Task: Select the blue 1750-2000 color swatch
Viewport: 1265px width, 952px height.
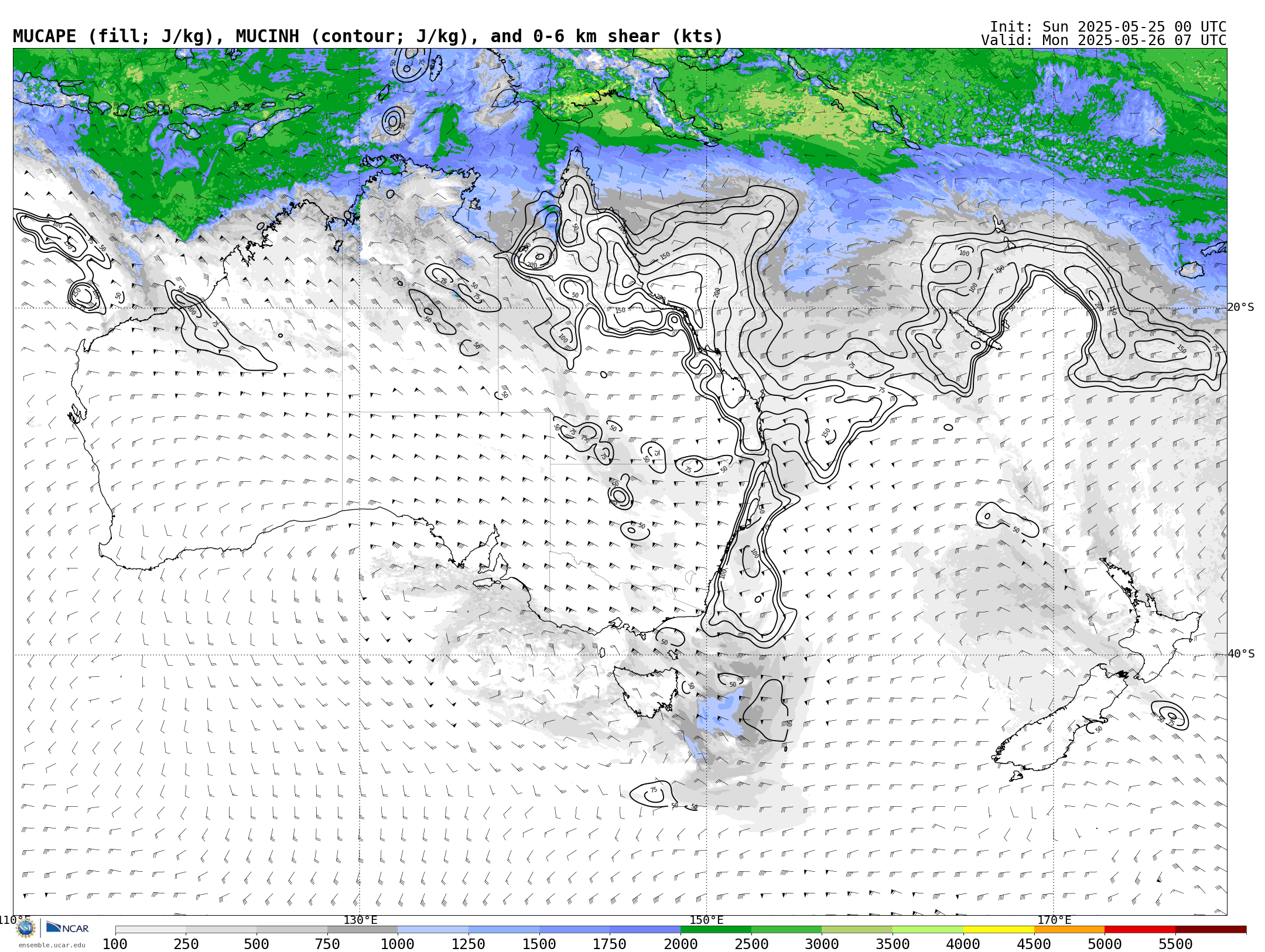Action: 645,930
